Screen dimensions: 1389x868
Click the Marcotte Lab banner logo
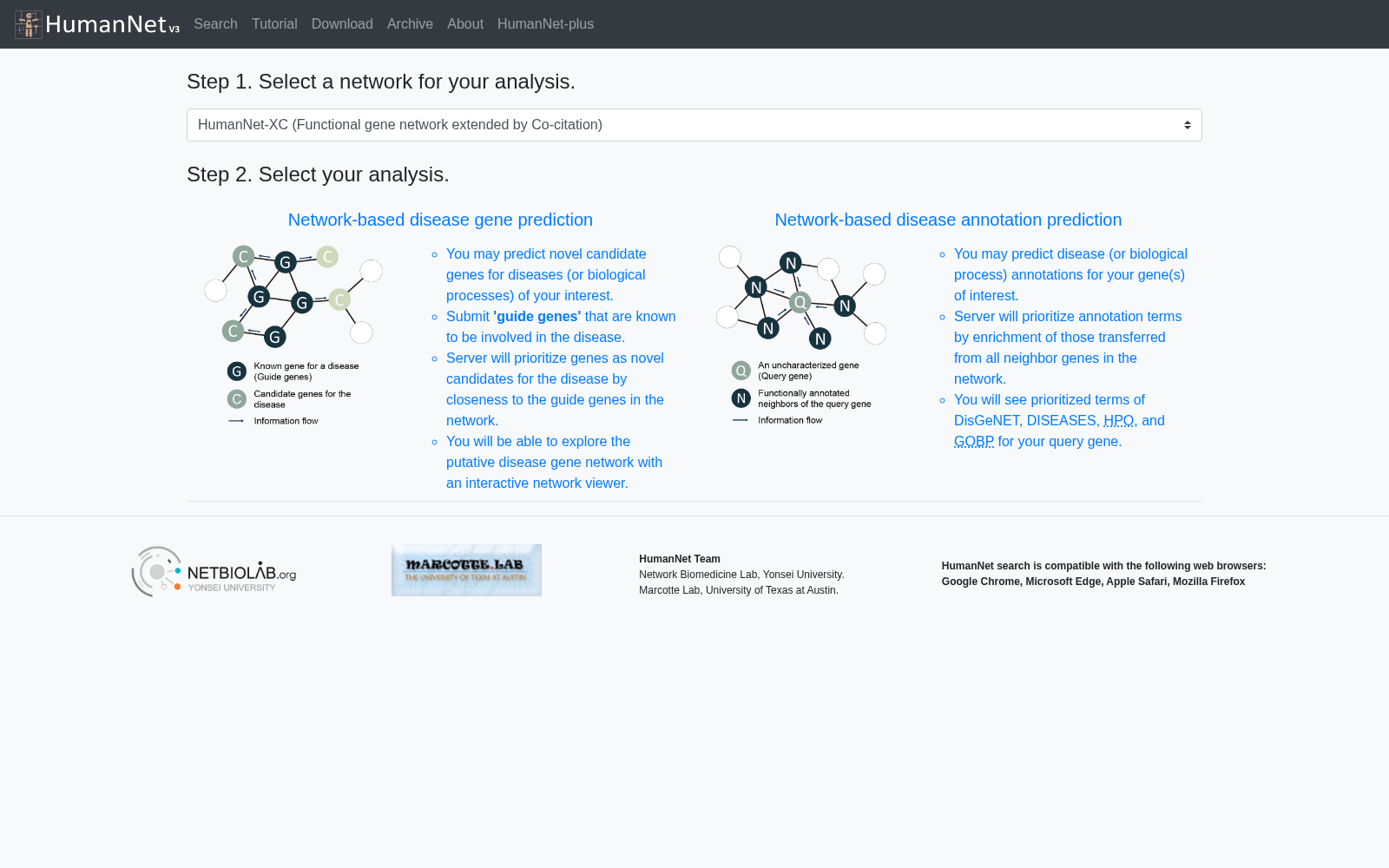[466, 570]
